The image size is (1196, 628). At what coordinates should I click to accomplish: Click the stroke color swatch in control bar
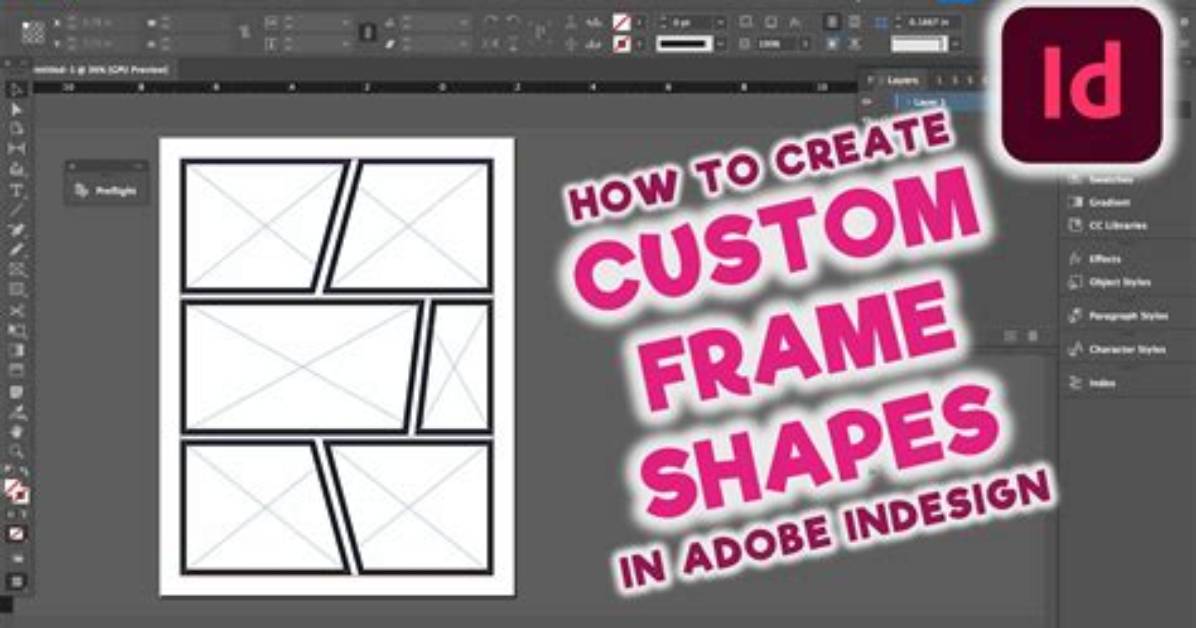pos(622,44)
